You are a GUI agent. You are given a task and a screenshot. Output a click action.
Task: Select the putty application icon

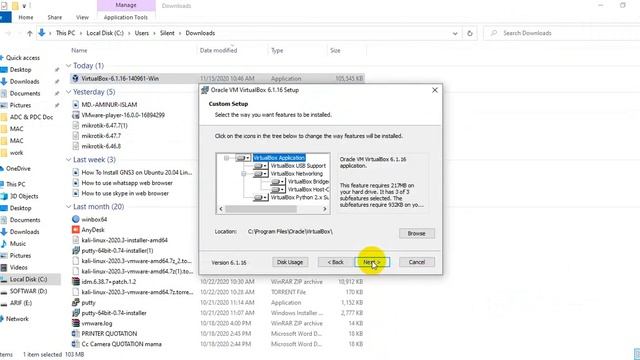[76, 302]
